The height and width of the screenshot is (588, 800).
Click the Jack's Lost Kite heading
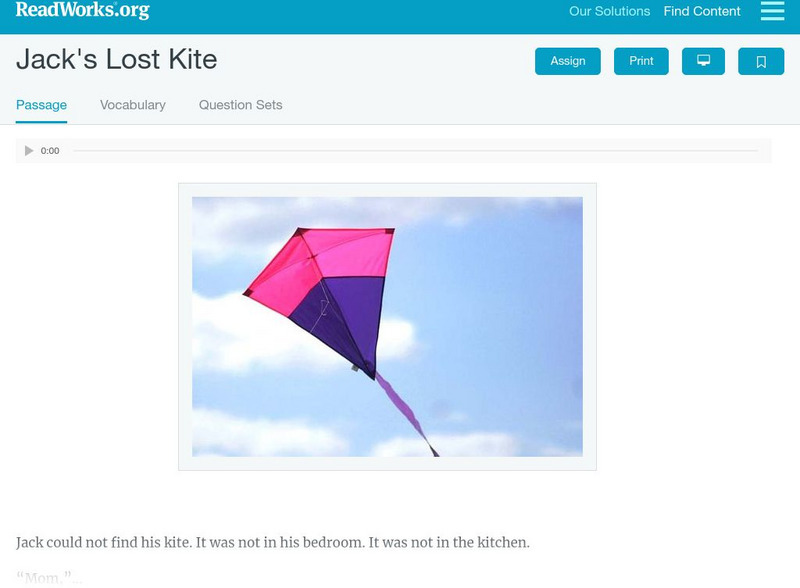pyautogui.click(x=116, y=60)
